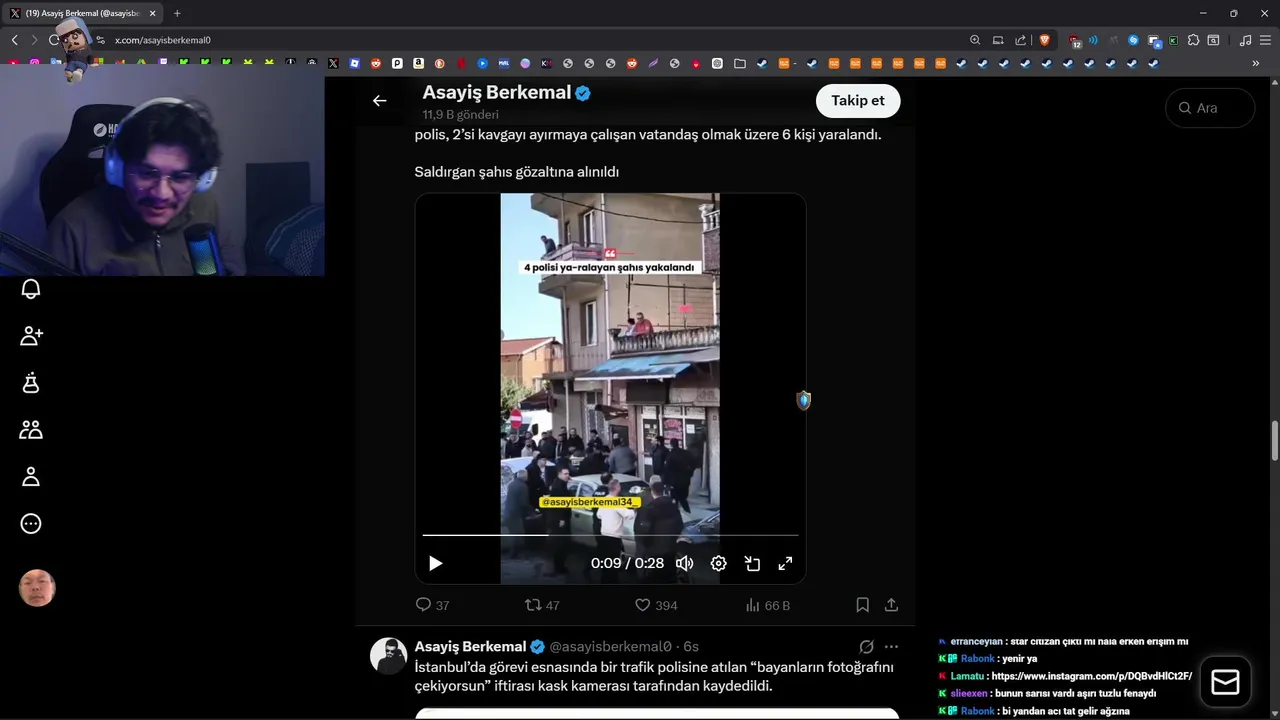1280x720 pixels.
Task: Open a new browser tab
Action: (x=177, y=13)
